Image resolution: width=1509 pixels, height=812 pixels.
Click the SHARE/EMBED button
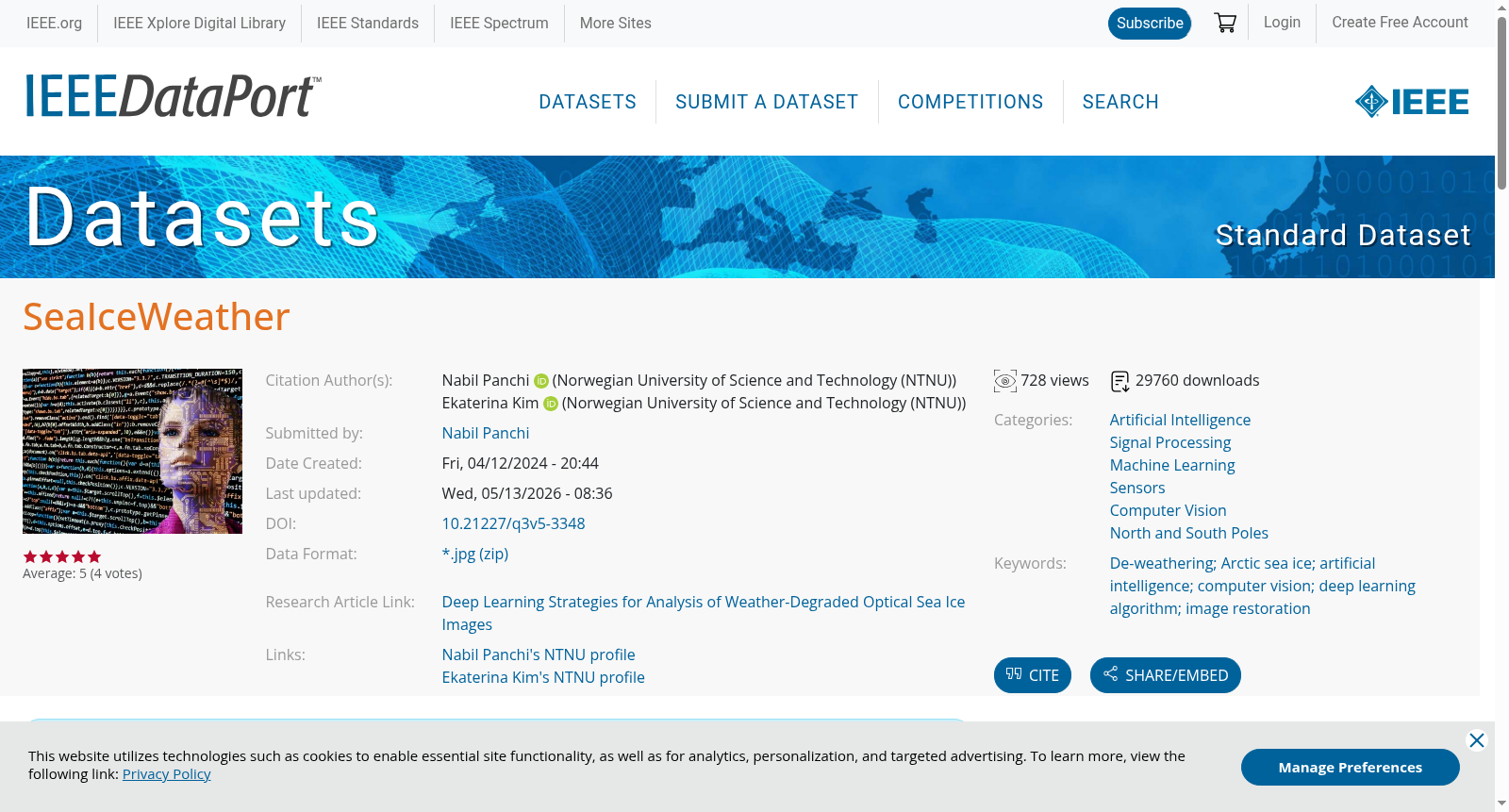coord(1166,675)
